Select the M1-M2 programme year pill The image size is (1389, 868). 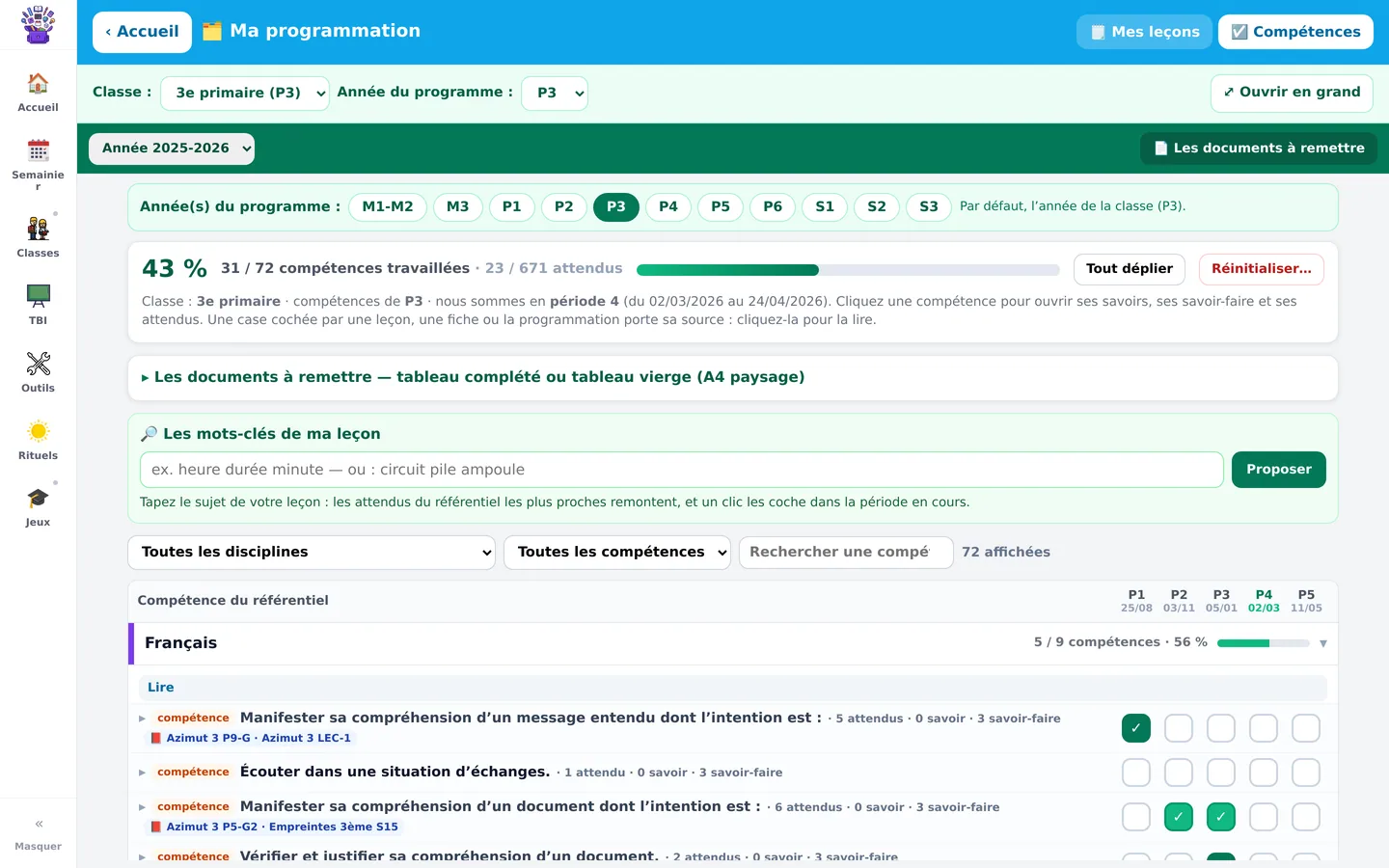tap(388, 207)
